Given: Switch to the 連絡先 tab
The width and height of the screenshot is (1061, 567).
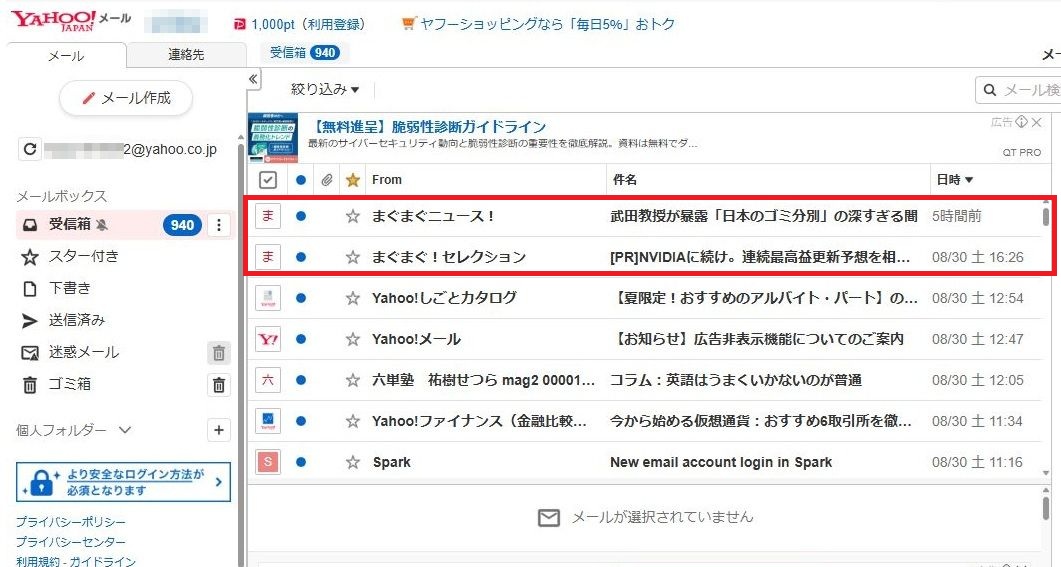Looking at the screenshot, I should click(186, 56).
